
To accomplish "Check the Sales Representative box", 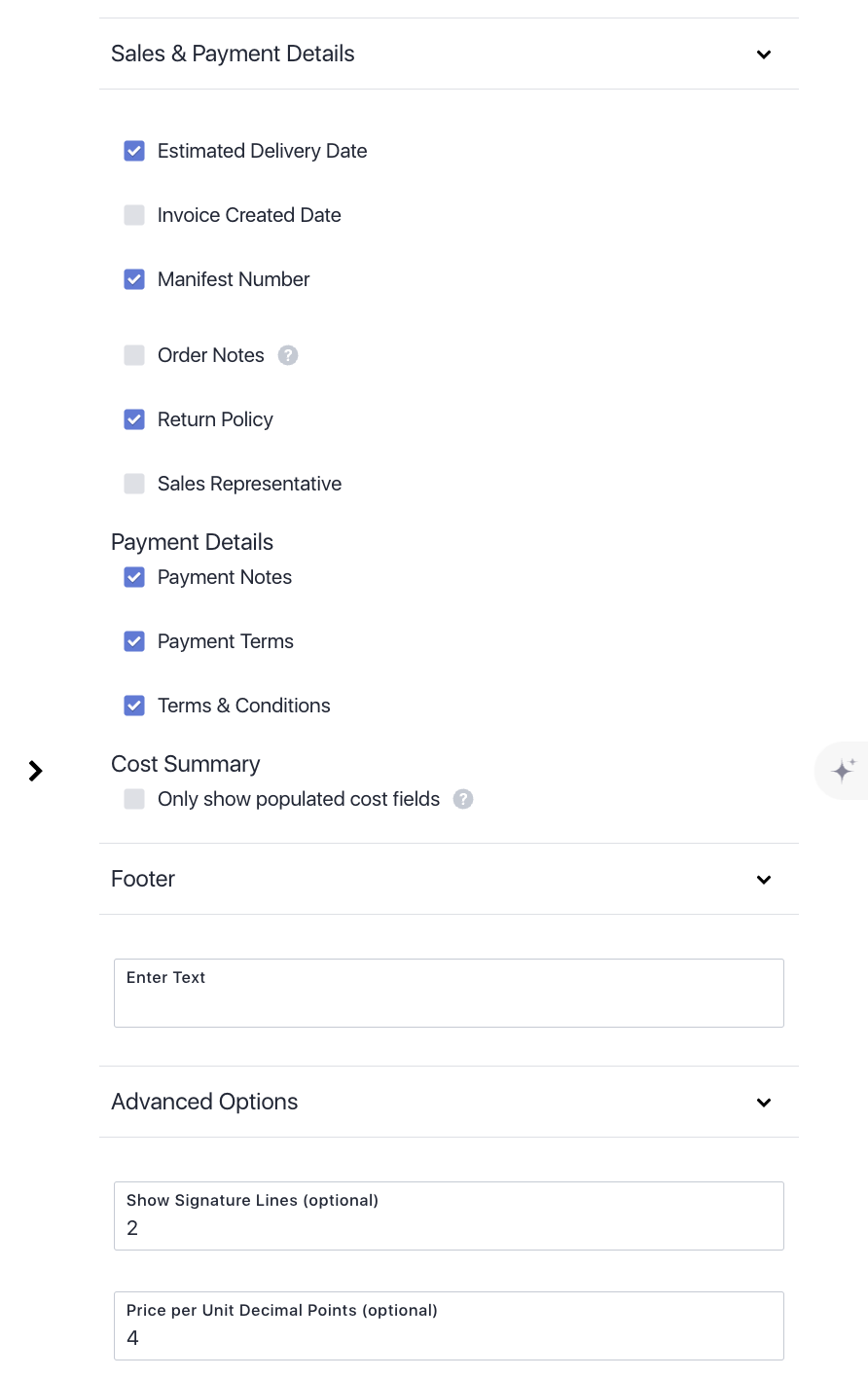I will point(134,484).
